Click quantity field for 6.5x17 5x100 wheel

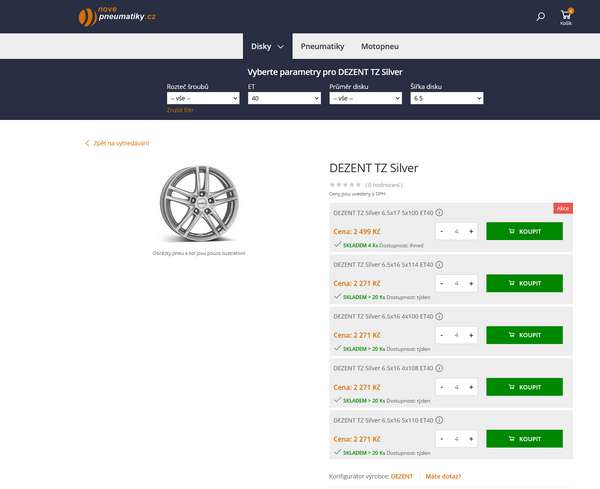(x=457, y=231)
